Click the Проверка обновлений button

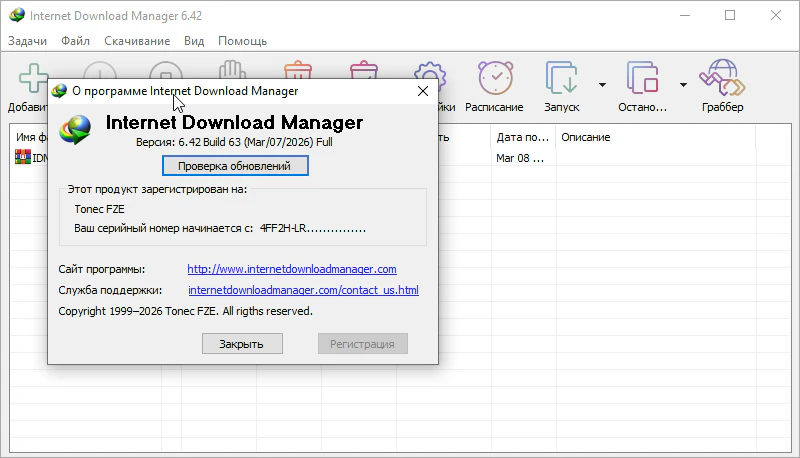click(x=235, y=166)
